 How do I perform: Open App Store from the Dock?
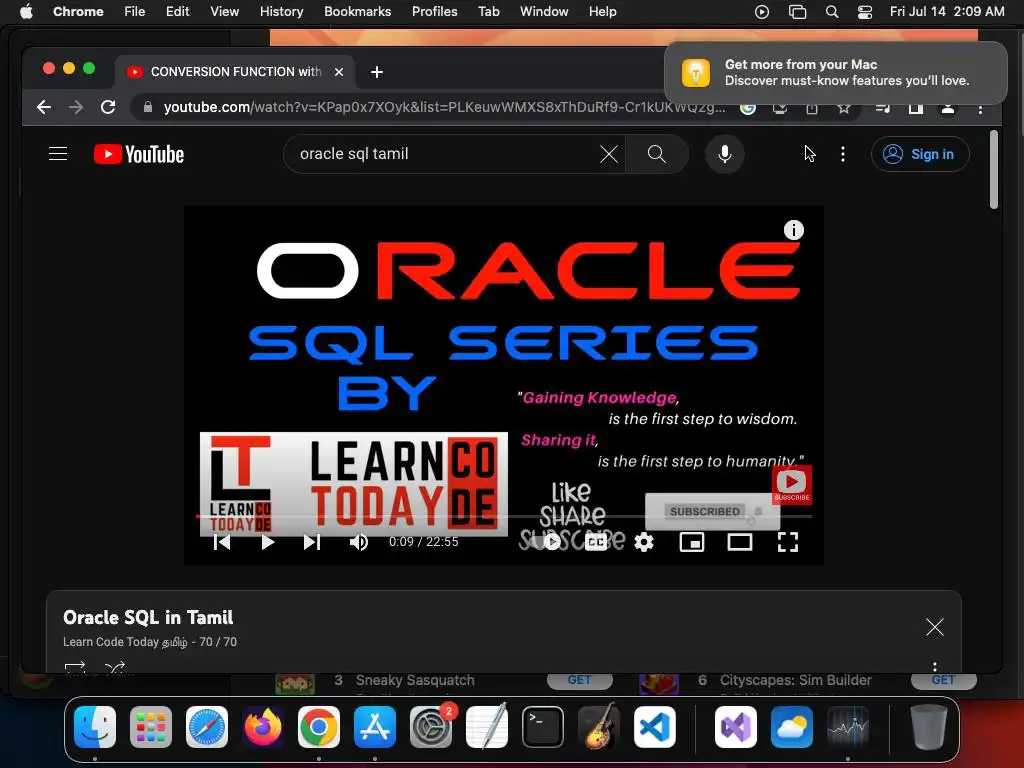[x=375, y=727]
